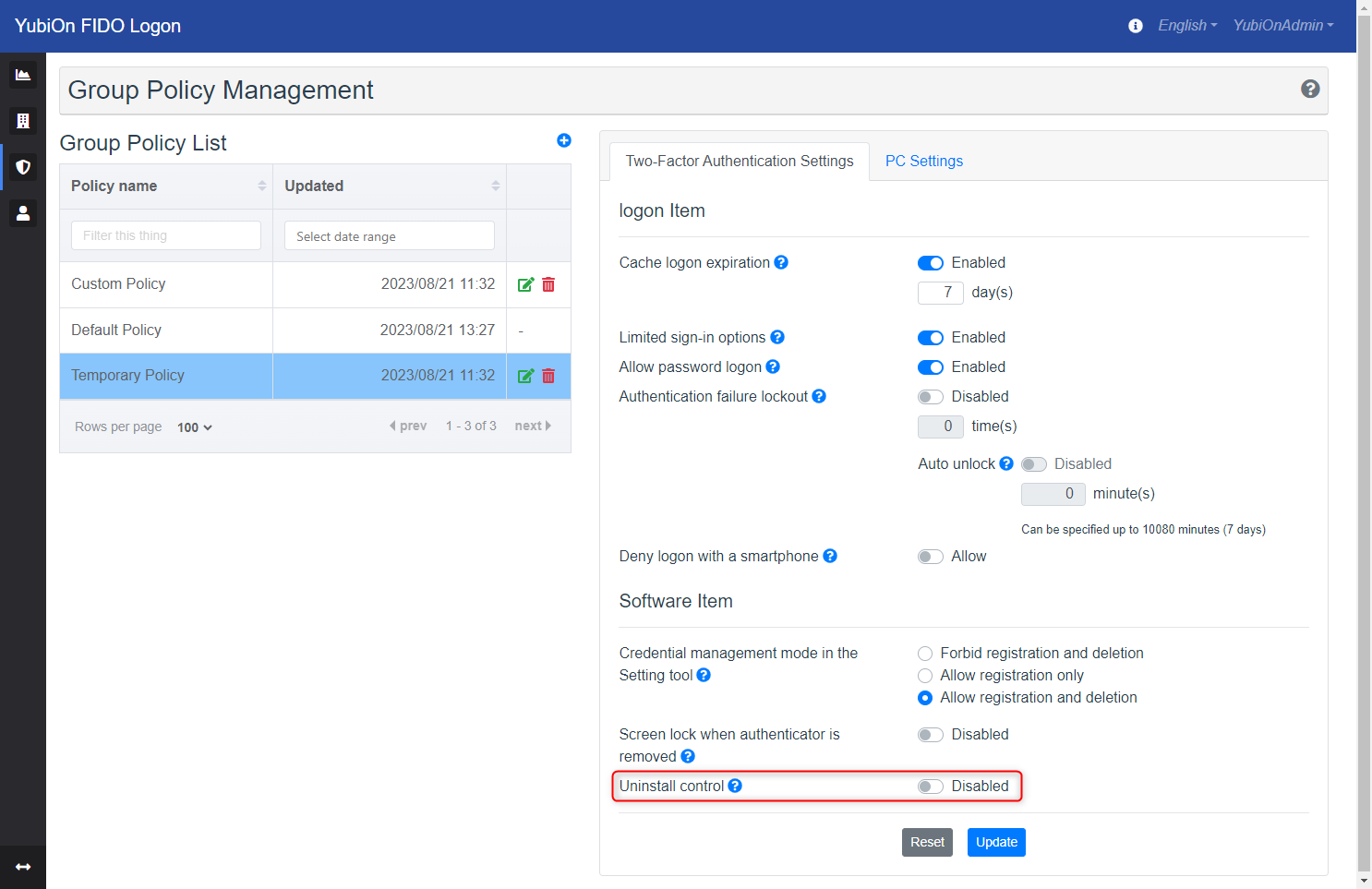Viewport: 1372px width, 889px height.
Task: Select the Default Policy row name
Action: point(116,330)
